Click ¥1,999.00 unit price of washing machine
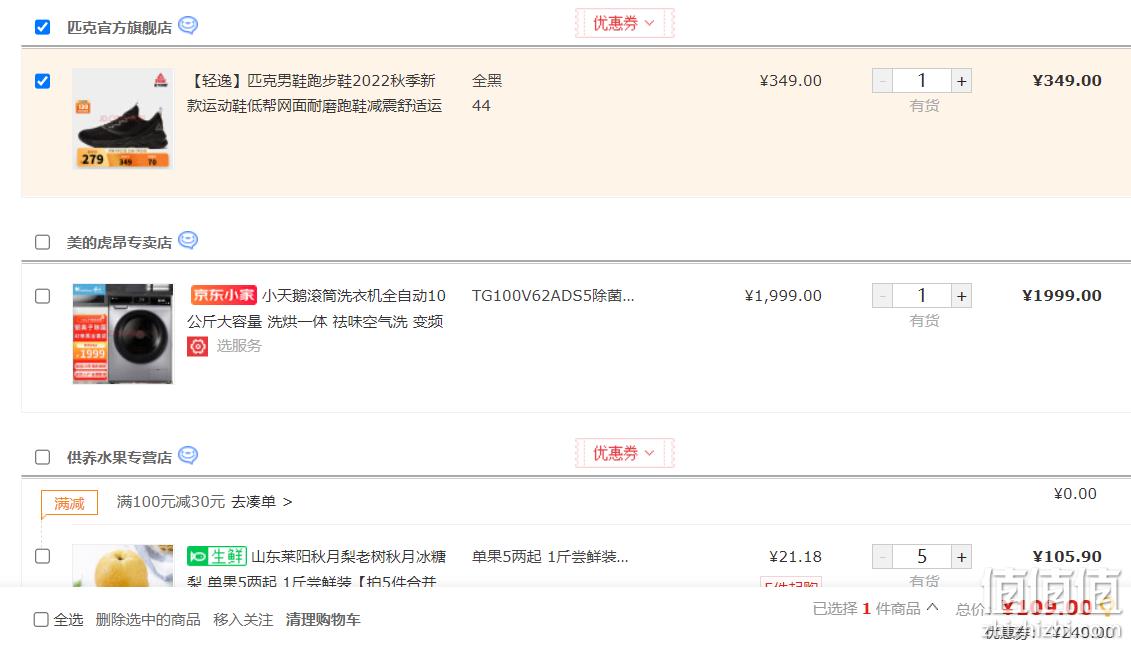 click(783, 296)
